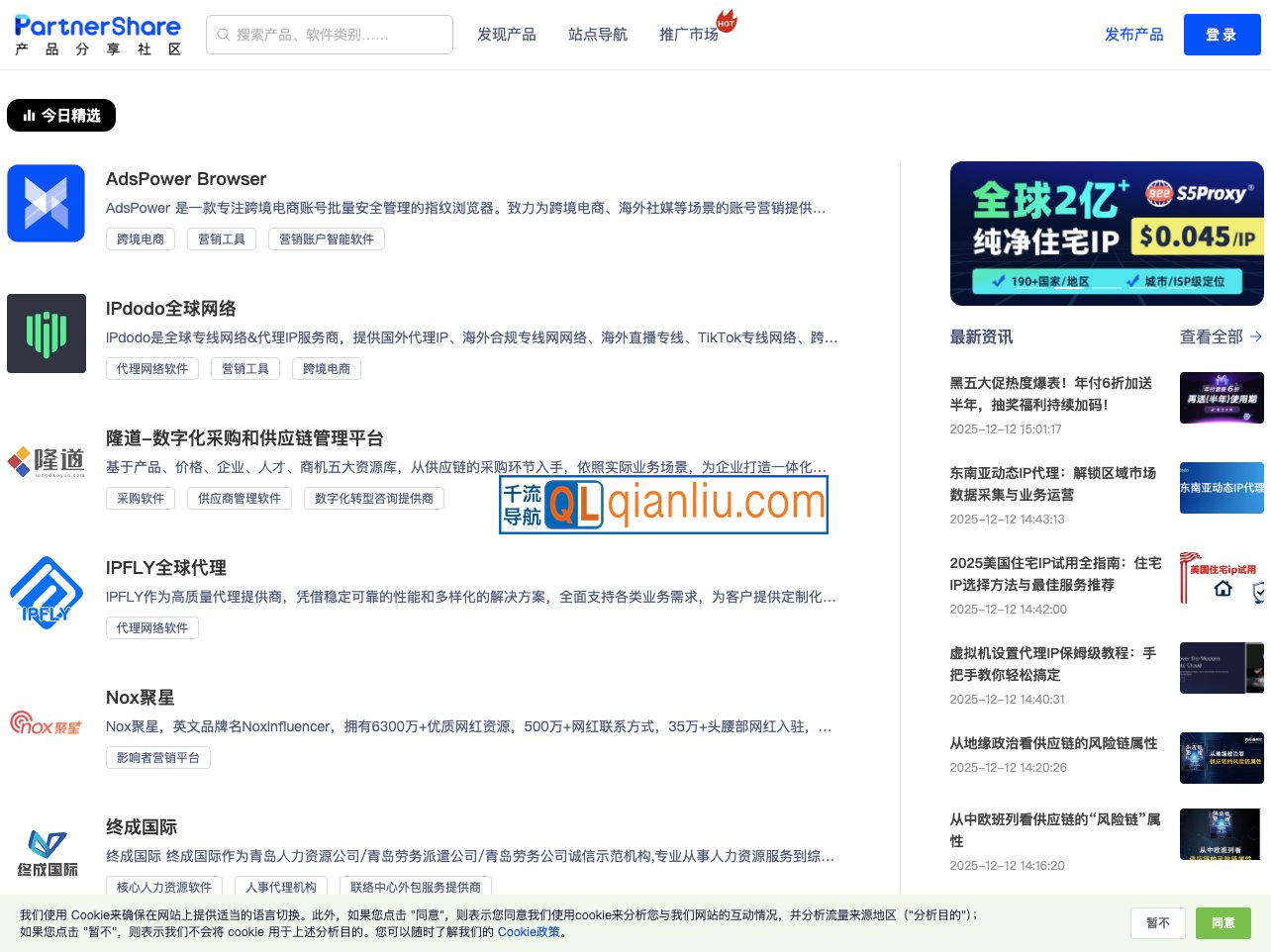Click the 隆道 diamond logo icon

[x=46, y=461]
